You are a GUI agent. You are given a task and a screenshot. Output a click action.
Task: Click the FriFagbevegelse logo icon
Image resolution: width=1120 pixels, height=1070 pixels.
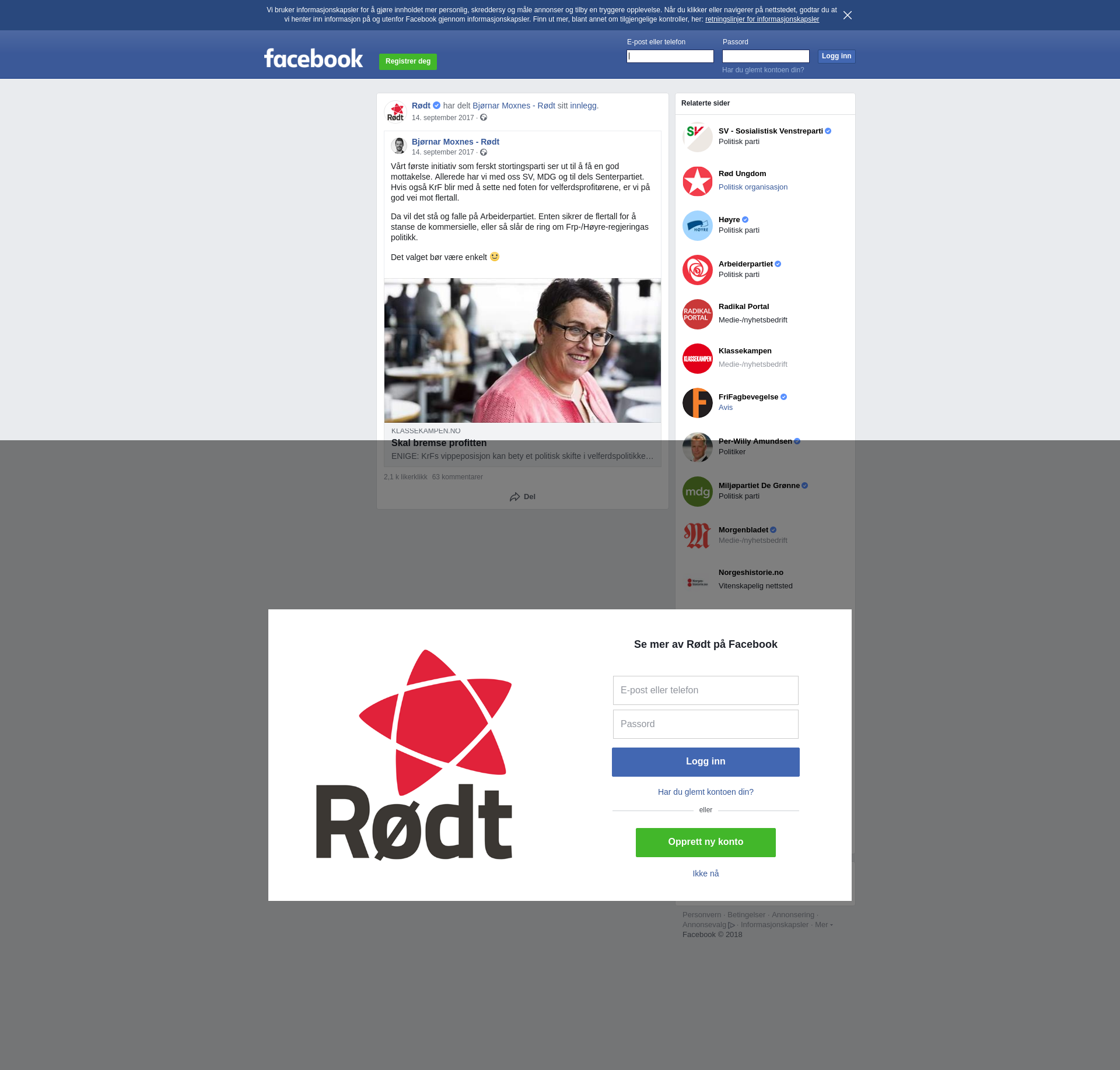[x=697, y=403]
